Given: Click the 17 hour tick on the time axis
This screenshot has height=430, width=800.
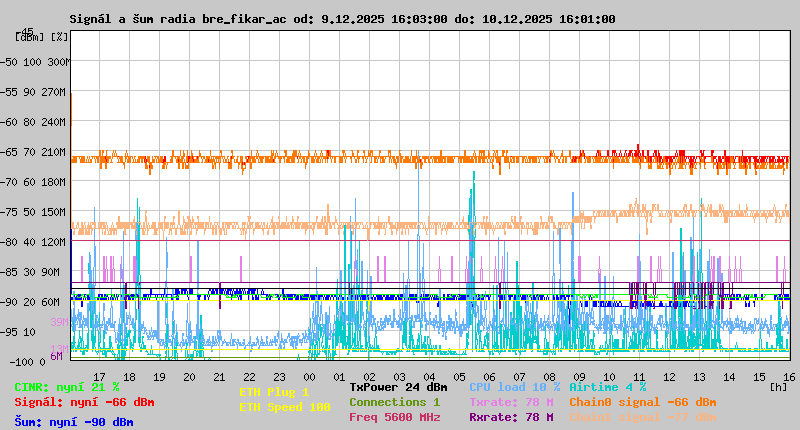Looking at the screenshot, I should coord(99,376).
